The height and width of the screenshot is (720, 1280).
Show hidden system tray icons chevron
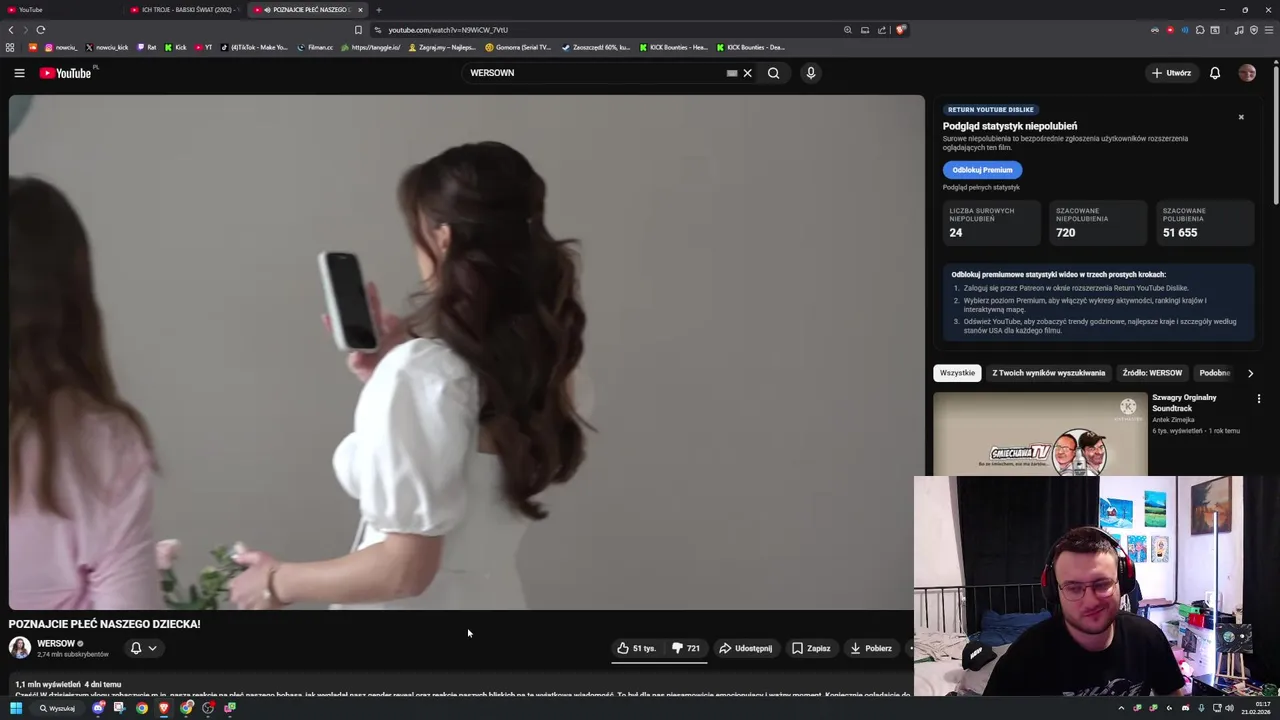1121,708
